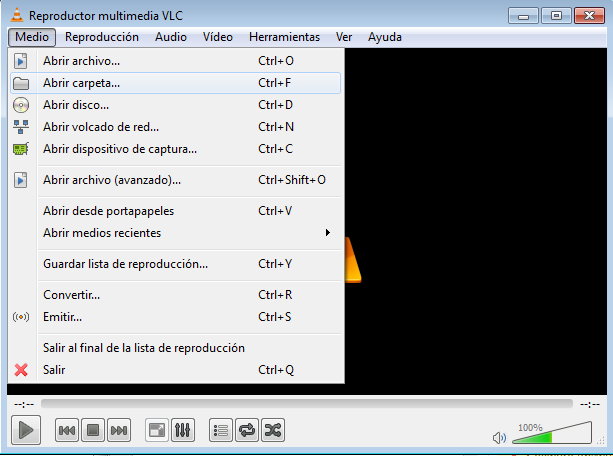This screenshot has height=456, width=613.
Task: Choose Abrir carpeta... menu entry
Action: click(175, 83)
